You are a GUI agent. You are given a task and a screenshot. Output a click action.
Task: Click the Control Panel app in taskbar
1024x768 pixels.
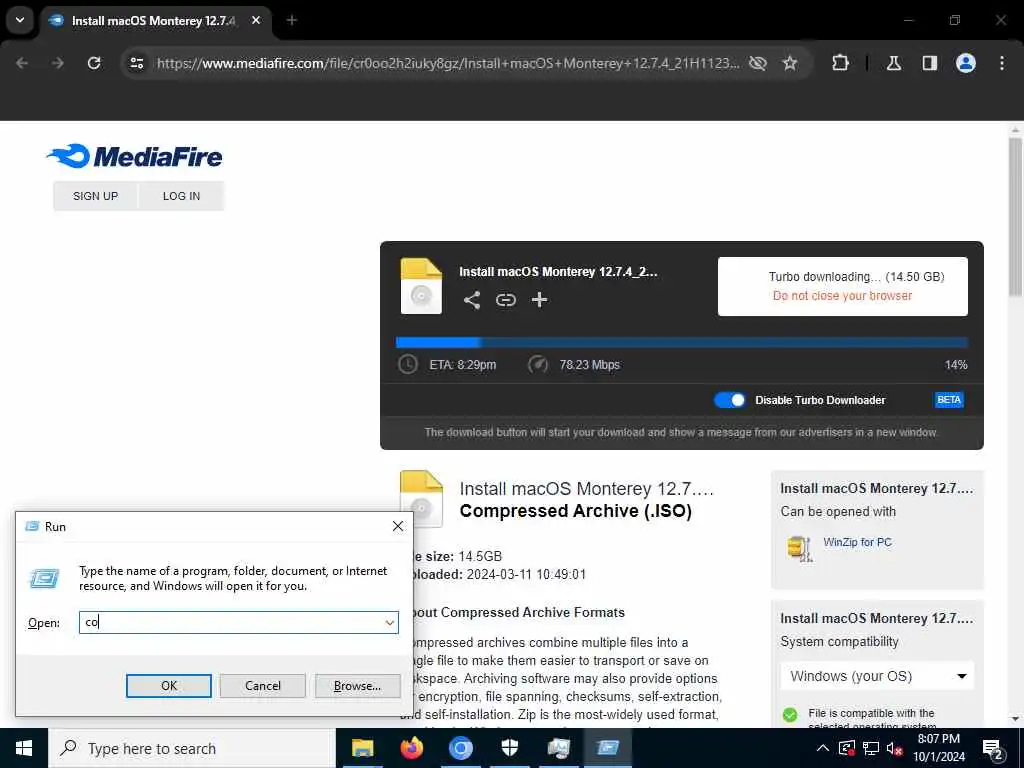[x=558, y=748]
